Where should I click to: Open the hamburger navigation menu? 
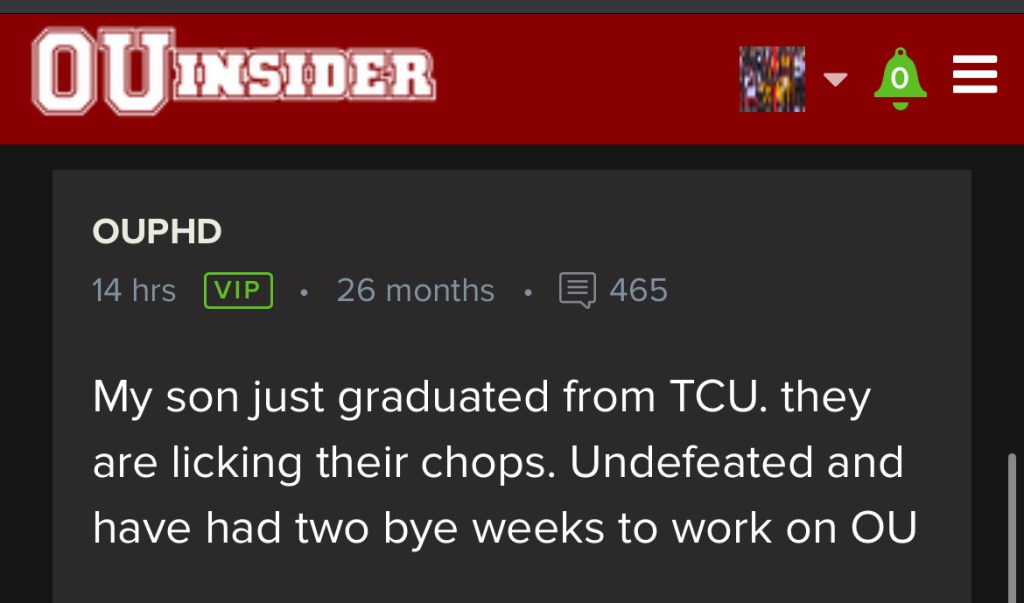[x=974, y=76]
